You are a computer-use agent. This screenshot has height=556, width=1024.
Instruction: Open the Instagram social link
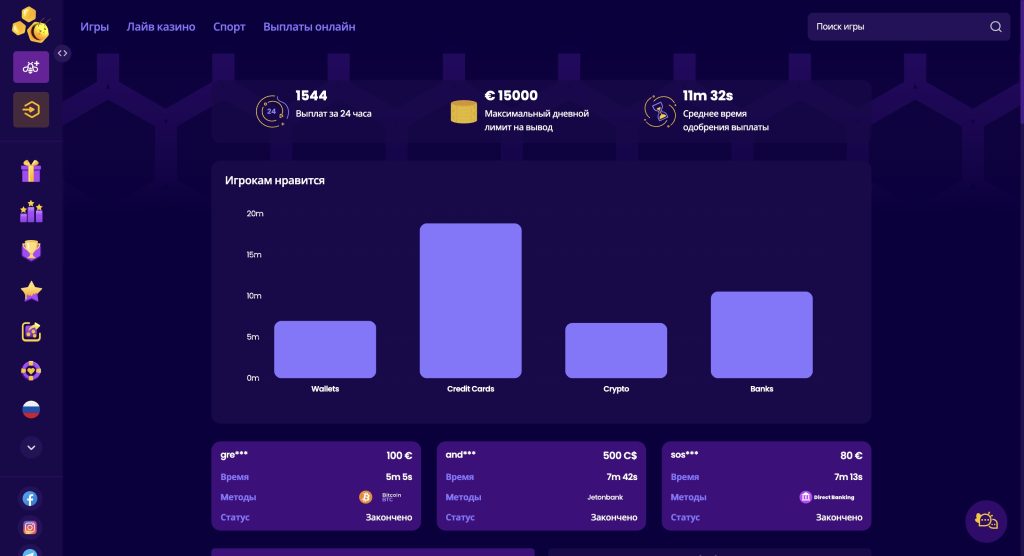(x=31, y=527)
